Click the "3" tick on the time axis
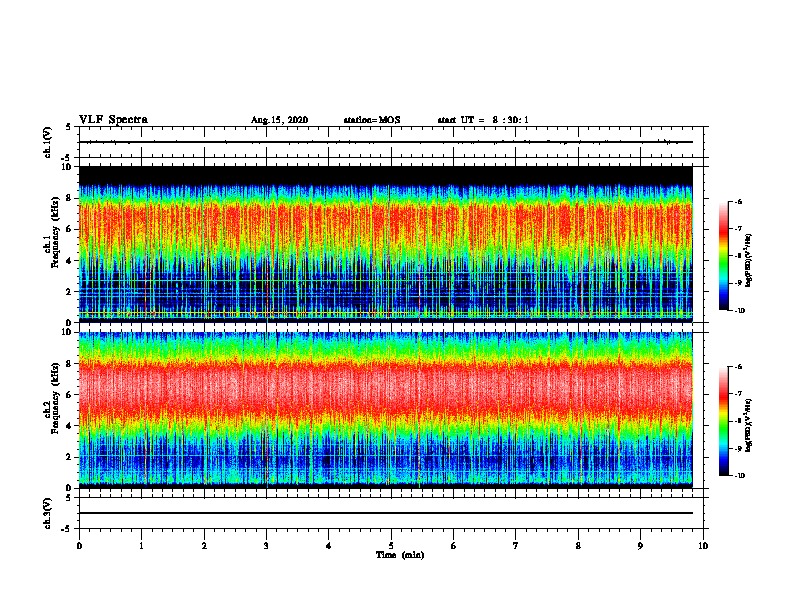Viewport: 792px width, 612px height. pyautogui.click(x=266, y=546)
